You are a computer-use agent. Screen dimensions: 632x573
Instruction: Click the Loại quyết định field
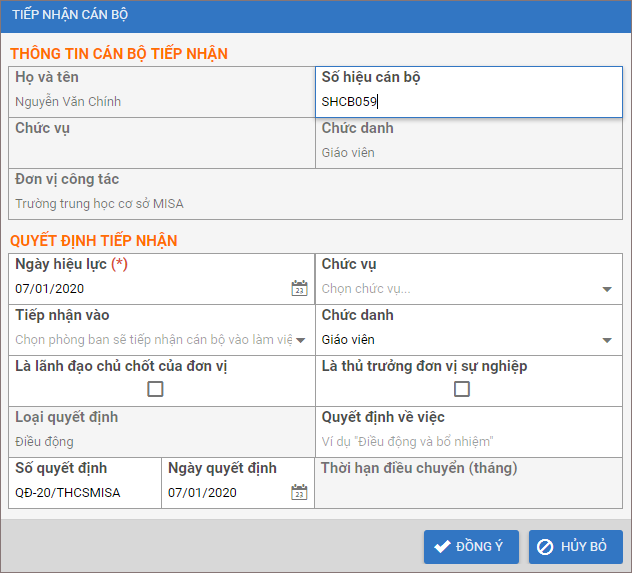click(x=160, y=442)
